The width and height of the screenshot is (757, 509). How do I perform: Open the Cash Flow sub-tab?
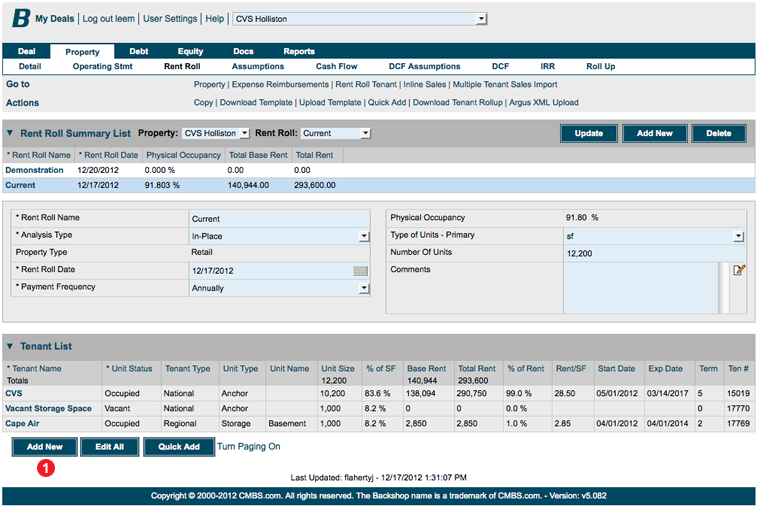[336, 67]
